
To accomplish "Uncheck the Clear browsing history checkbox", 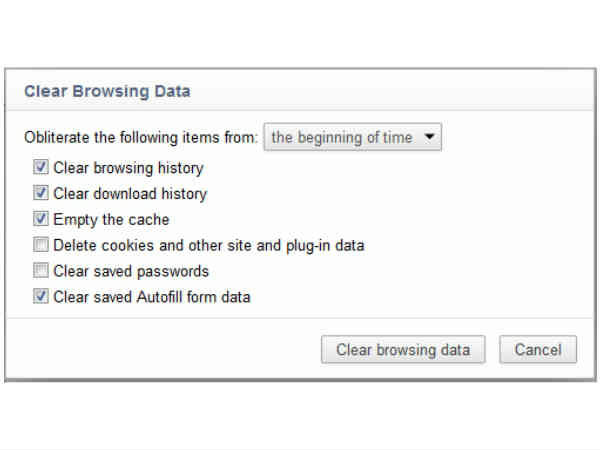I will (41, 168).
